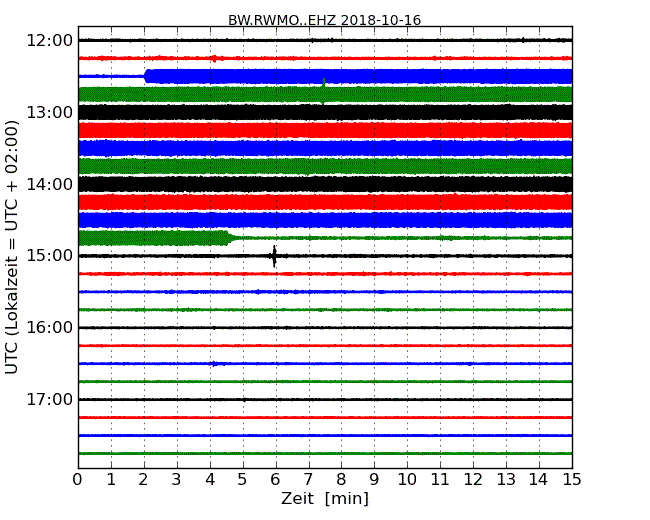This screenshot has height=520, width=650.
Task: Click the plot title BW.RWMO..EHZ 2018-10-16
Action: pos(325,20)
